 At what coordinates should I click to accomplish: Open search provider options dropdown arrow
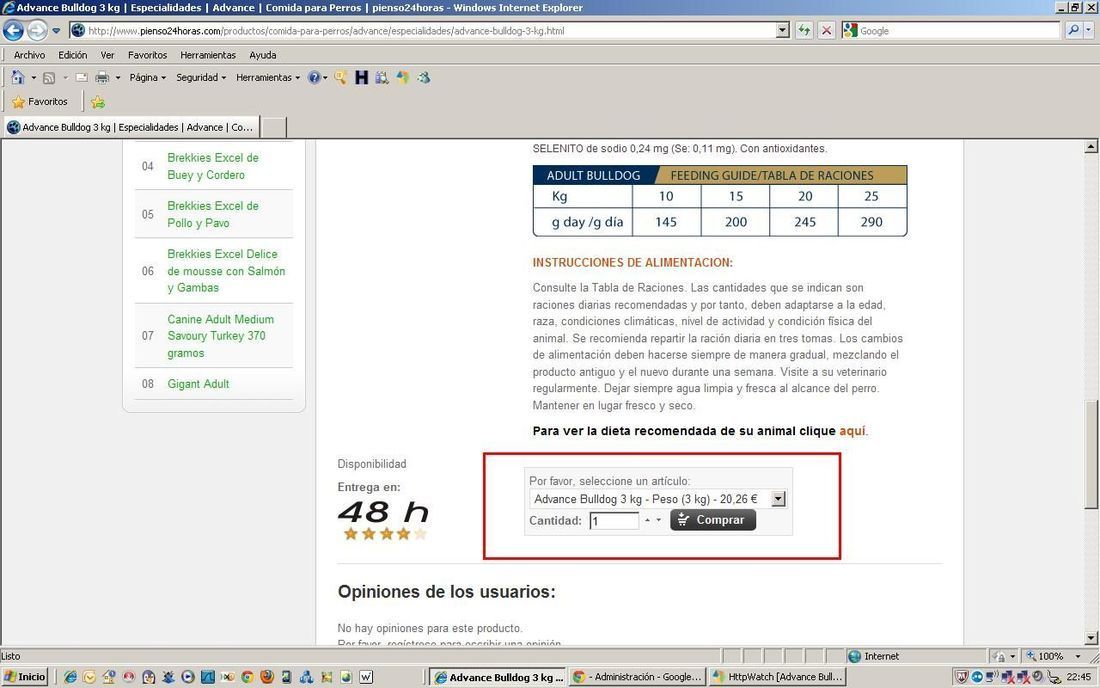coord(1089,30)
